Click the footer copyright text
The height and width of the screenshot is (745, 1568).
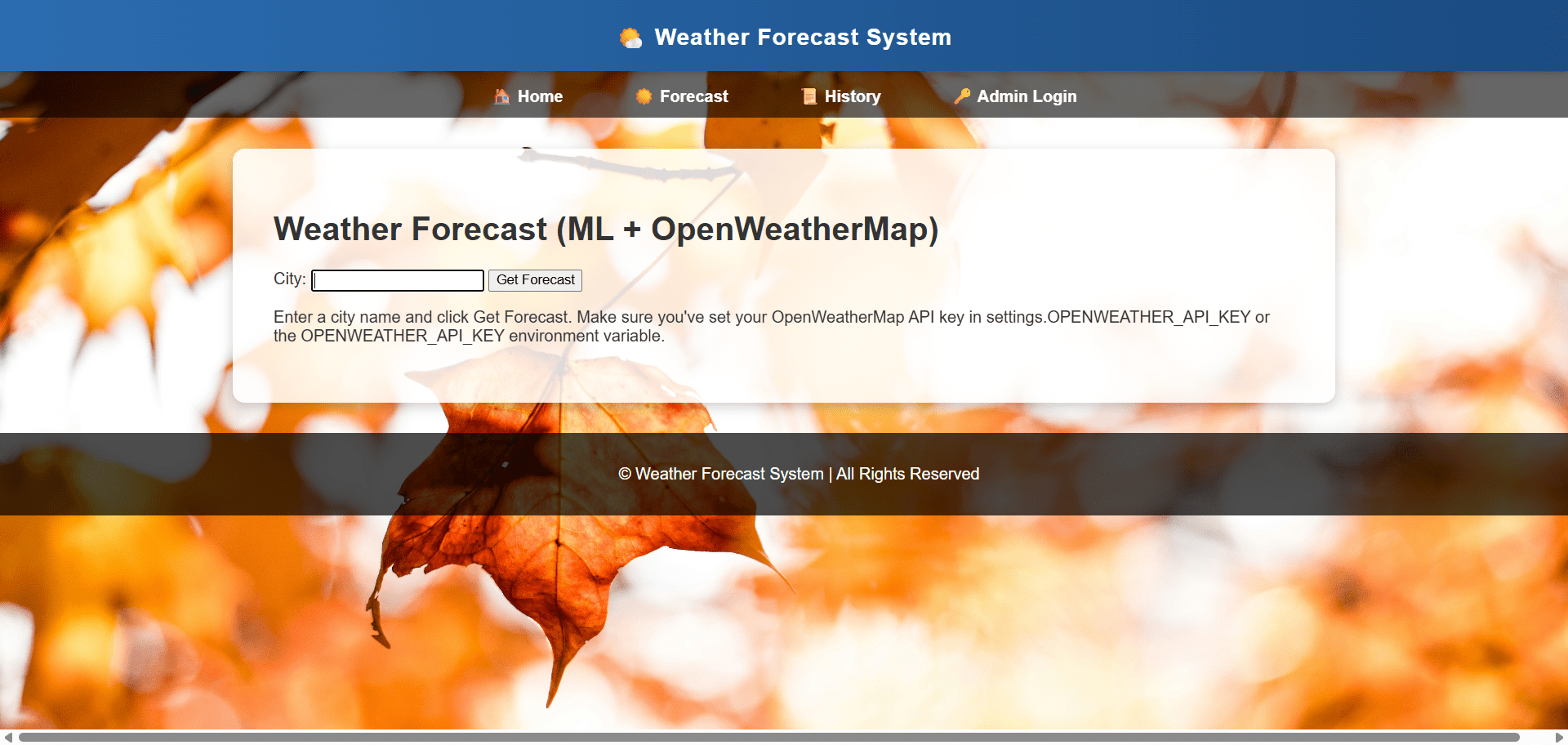coord(798,474)
